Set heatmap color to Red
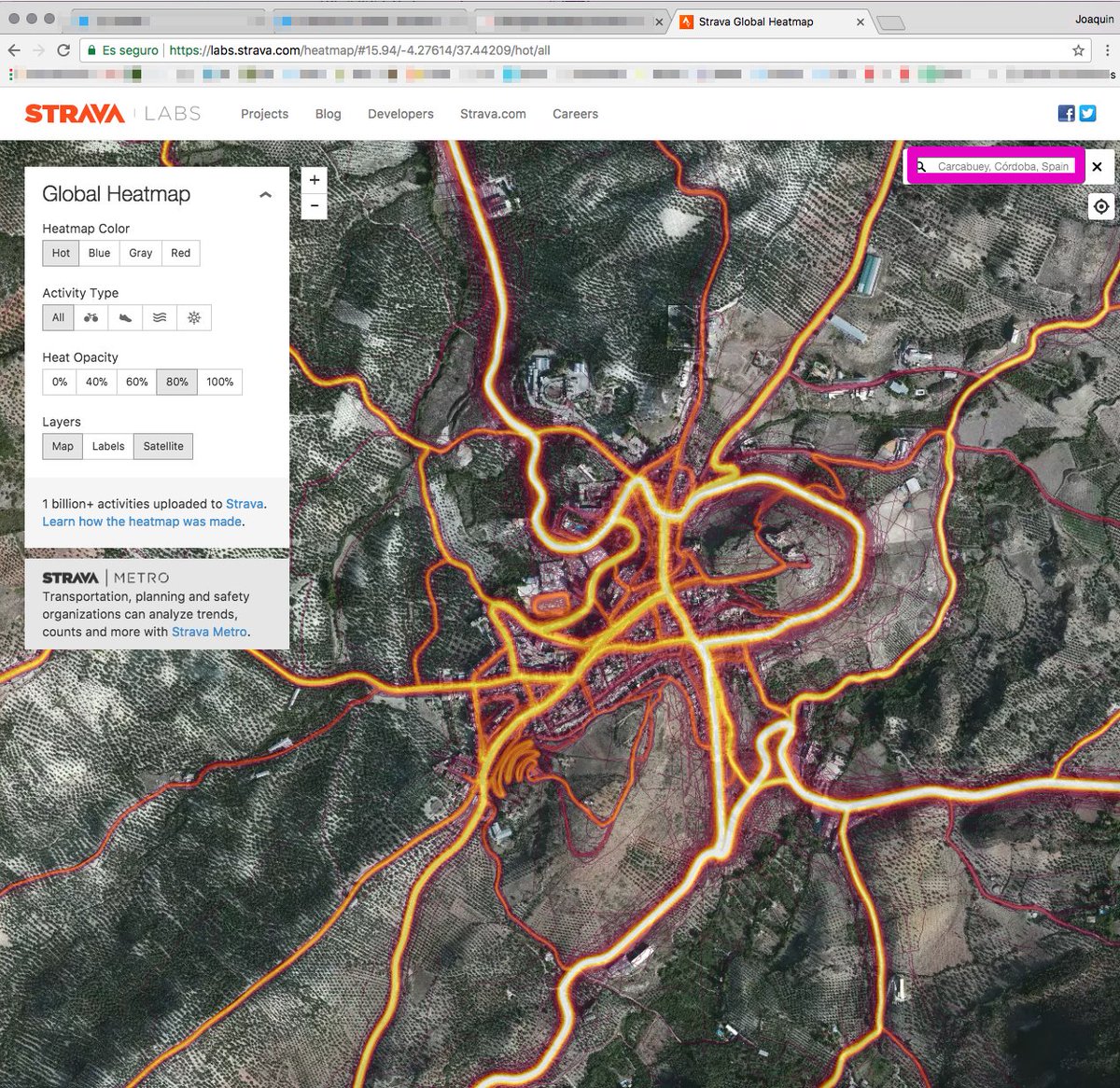 click(x=180, y=253)
